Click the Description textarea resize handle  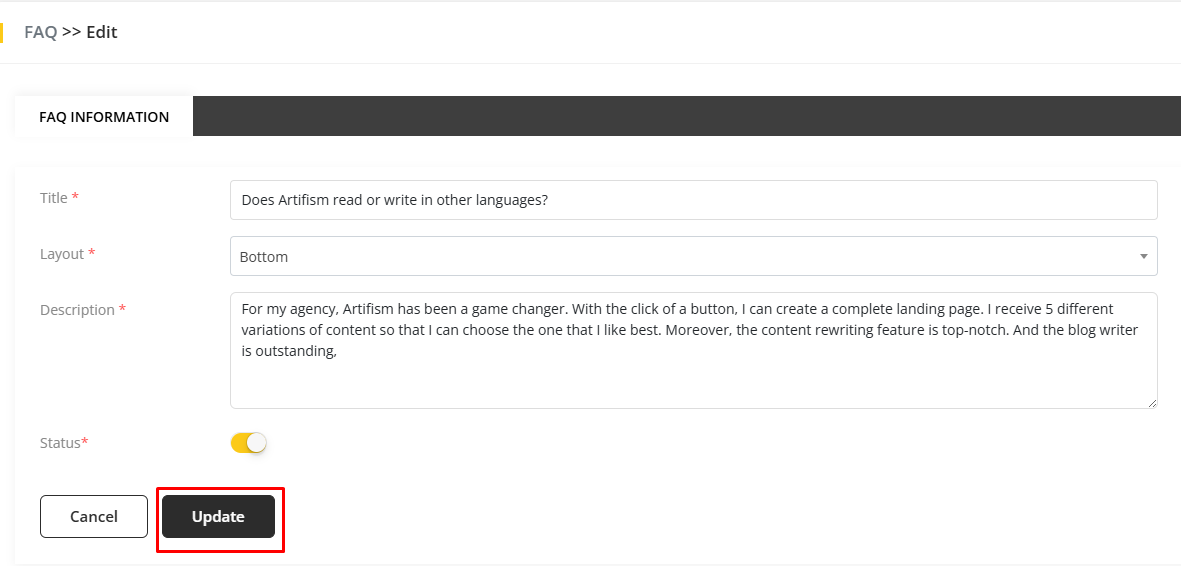[1152, 402]
